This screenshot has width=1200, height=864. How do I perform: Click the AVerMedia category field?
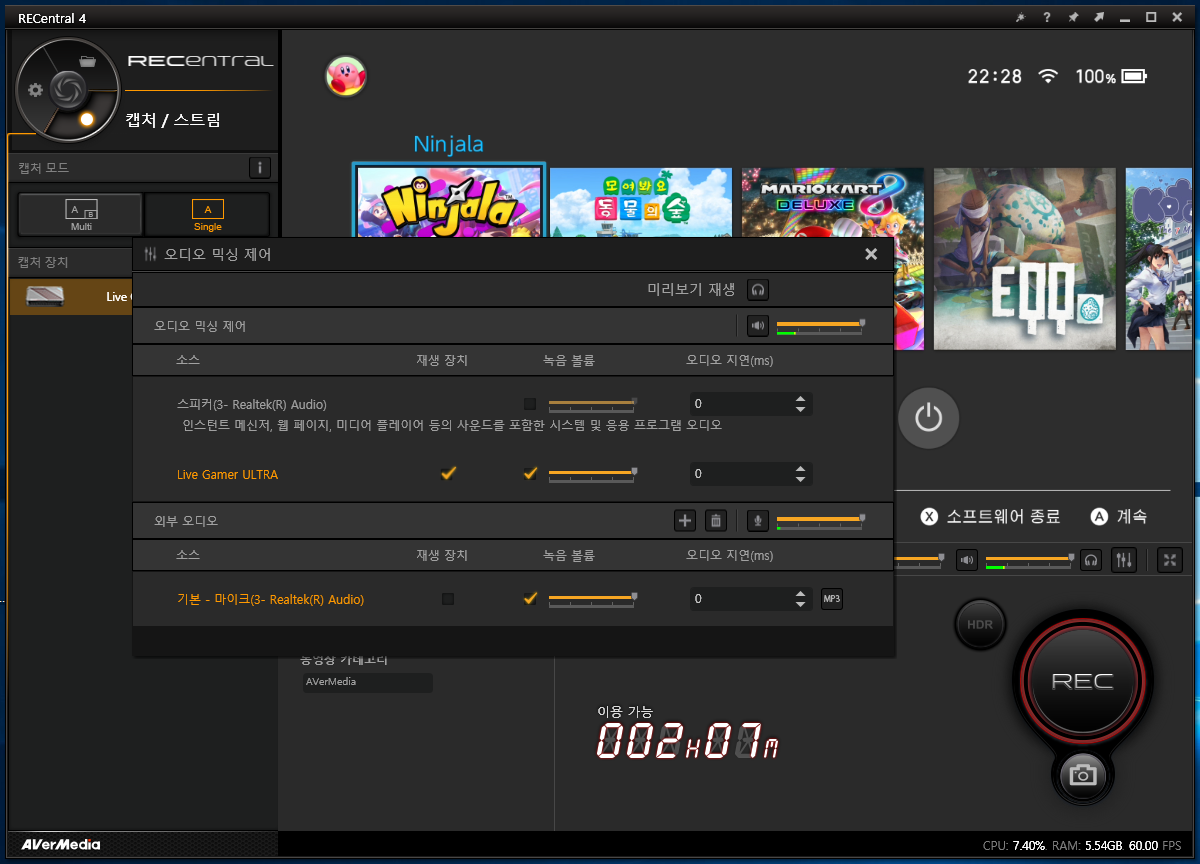pyautogui.click(x=368, y=682)
